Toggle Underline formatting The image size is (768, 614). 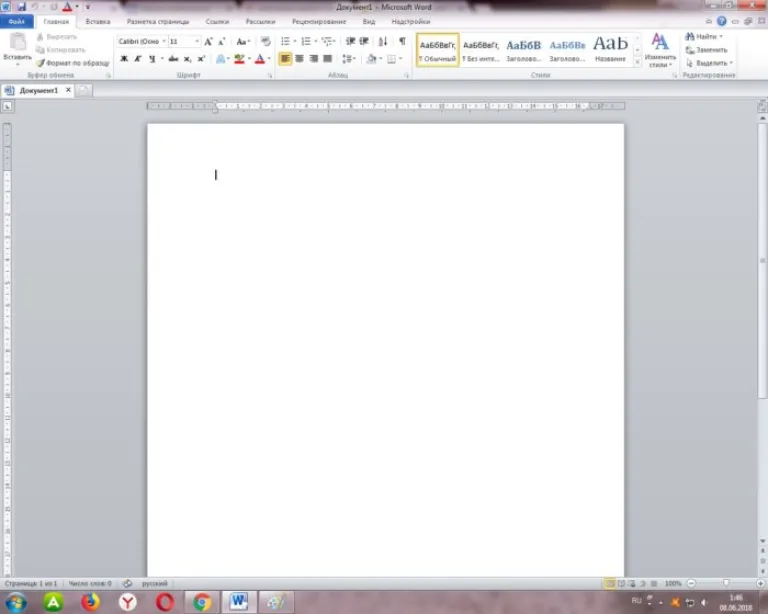point(152,59)
